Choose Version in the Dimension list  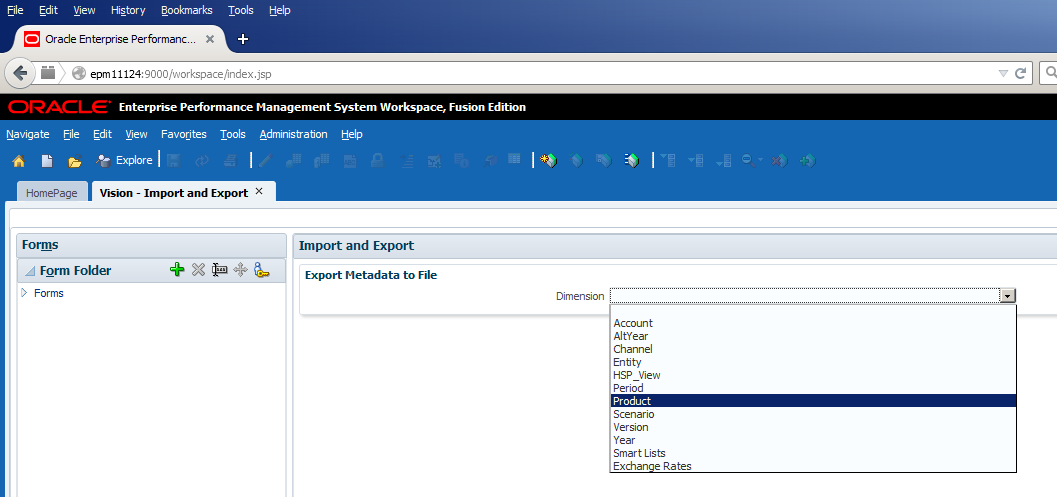pos(813,427)
